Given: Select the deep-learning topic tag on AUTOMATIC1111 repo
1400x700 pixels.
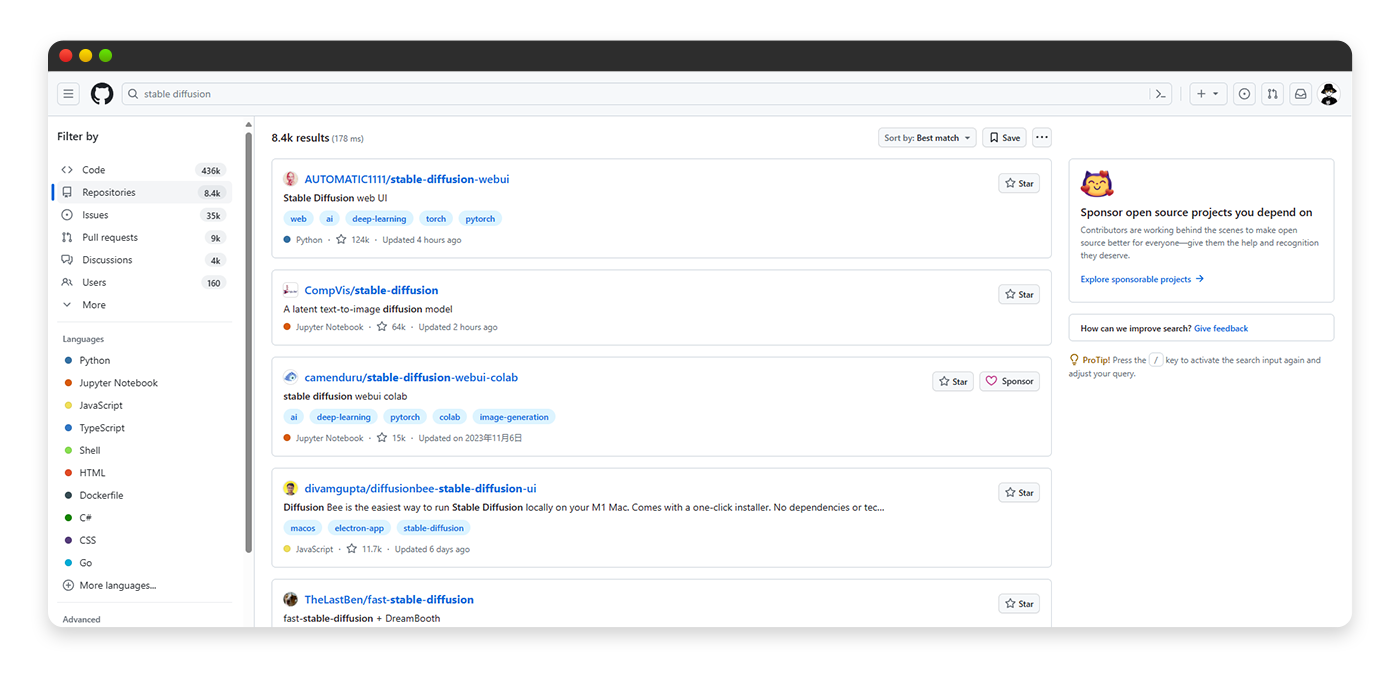Looking at the screenshot, I should [x=378, y=218].
